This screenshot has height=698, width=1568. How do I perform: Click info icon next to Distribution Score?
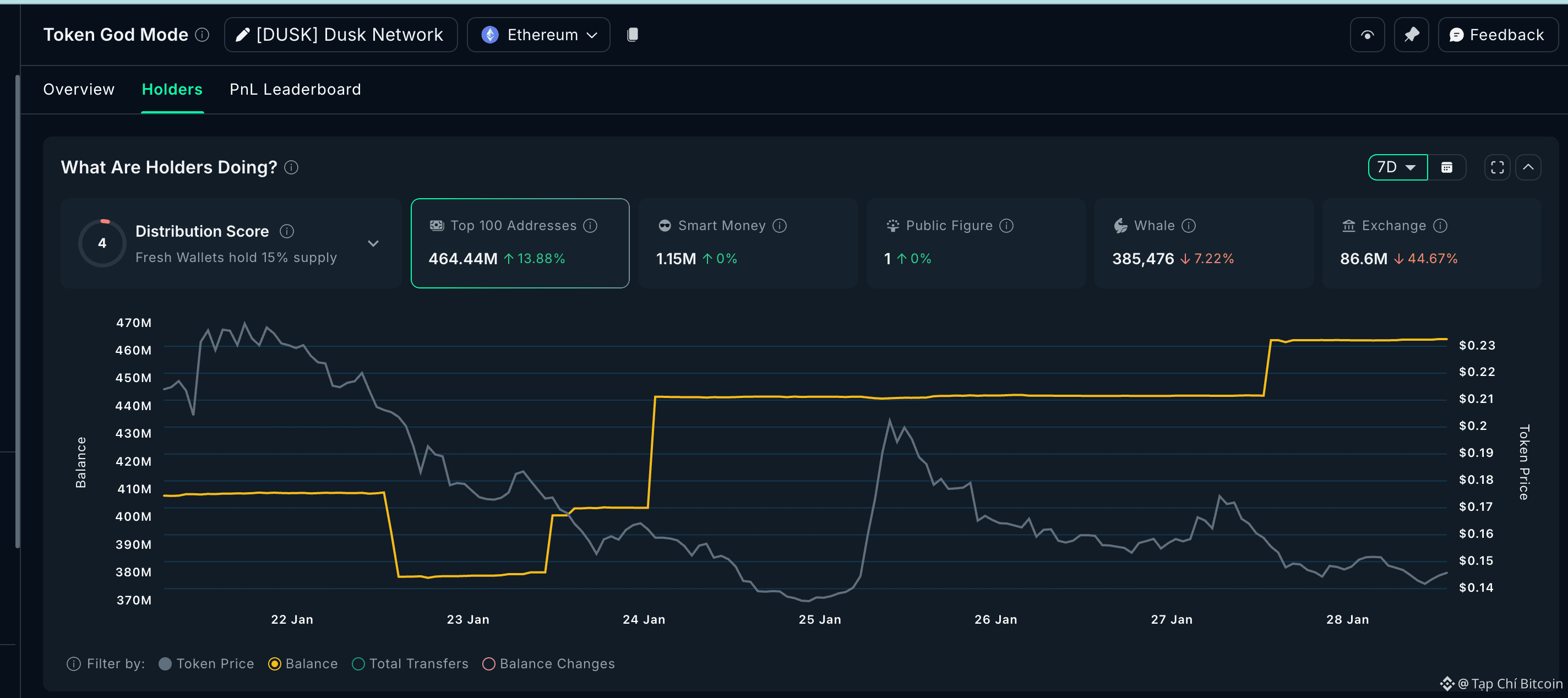[x=287, y=231]
